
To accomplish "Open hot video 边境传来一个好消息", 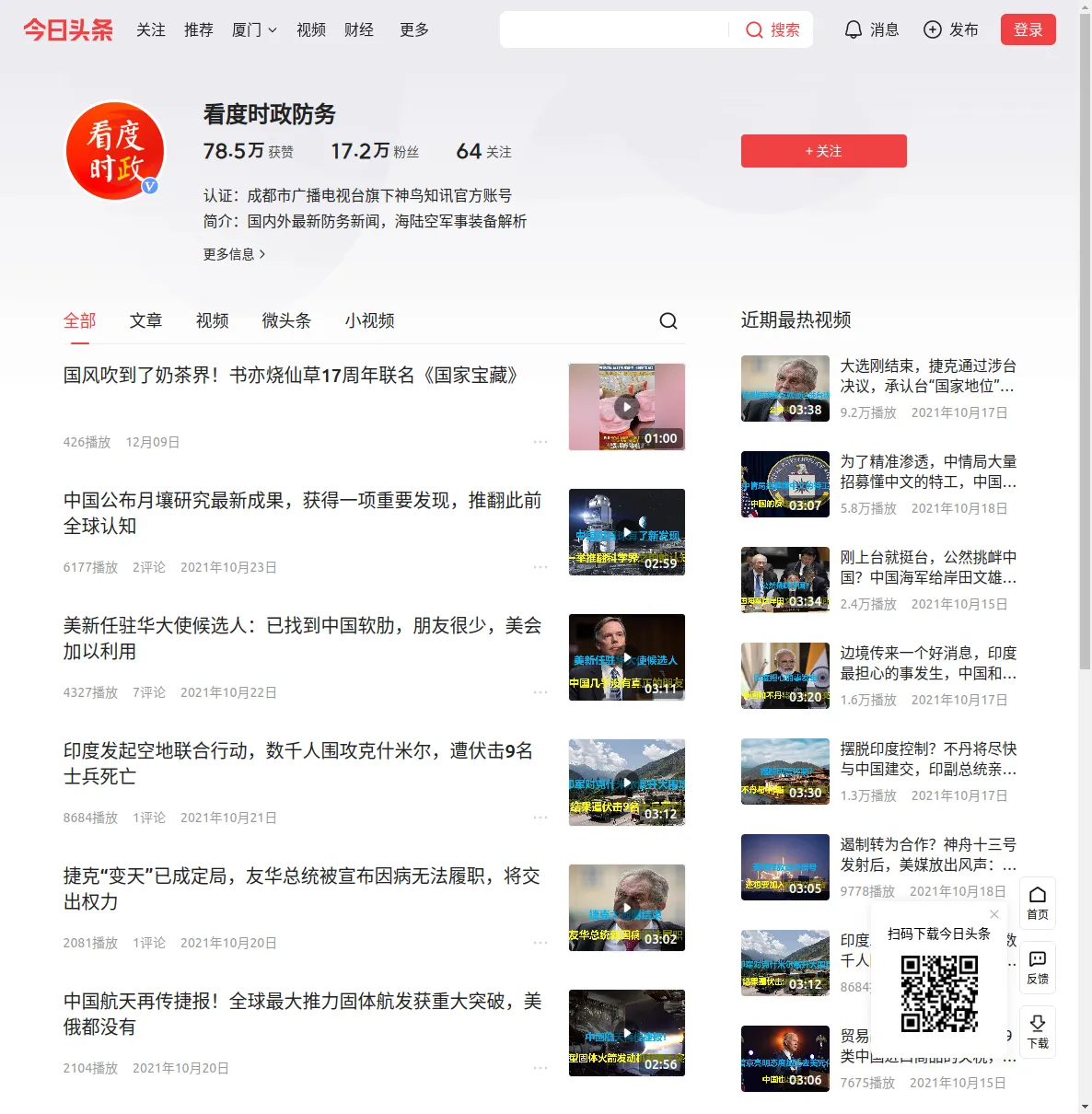I will point(928,663).
